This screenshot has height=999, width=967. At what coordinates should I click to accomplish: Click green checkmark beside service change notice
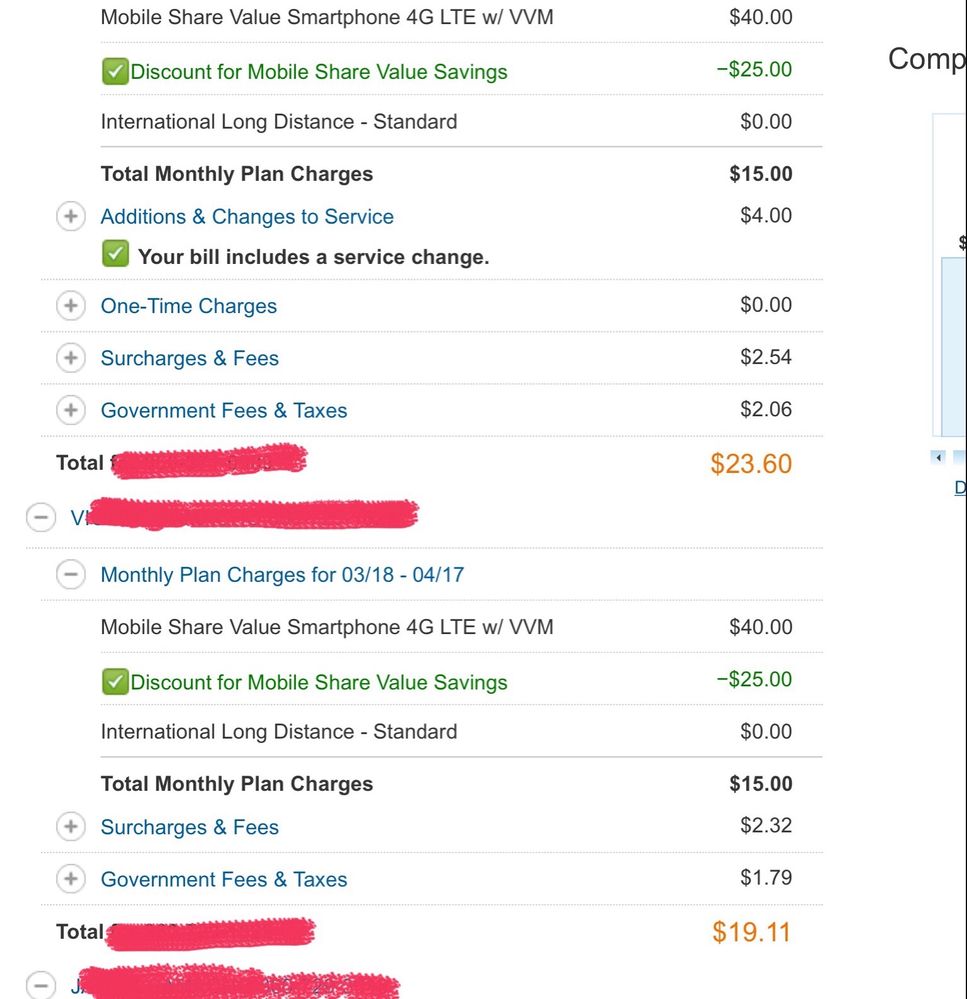pyautogui.click(x=115, y=255)
